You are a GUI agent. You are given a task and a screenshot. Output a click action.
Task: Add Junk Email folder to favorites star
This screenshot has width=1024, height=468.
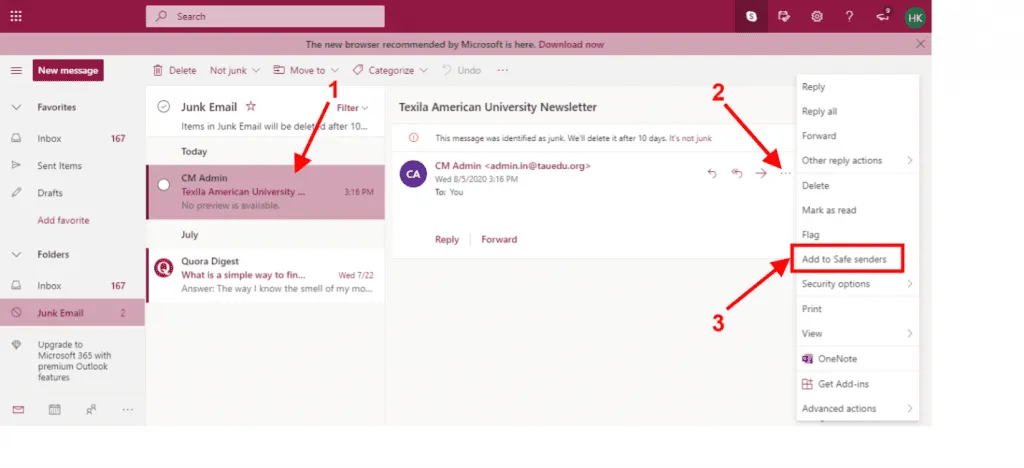pos(250,106)
